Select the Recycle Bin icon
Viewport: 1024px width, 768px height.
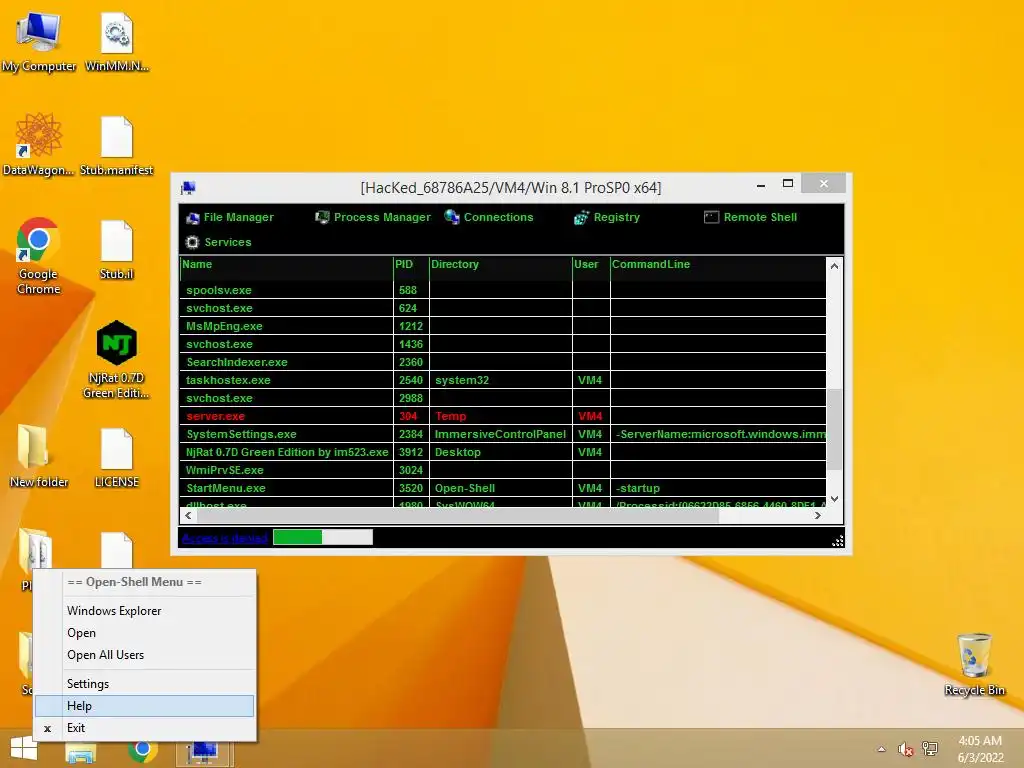pos(974,664)
